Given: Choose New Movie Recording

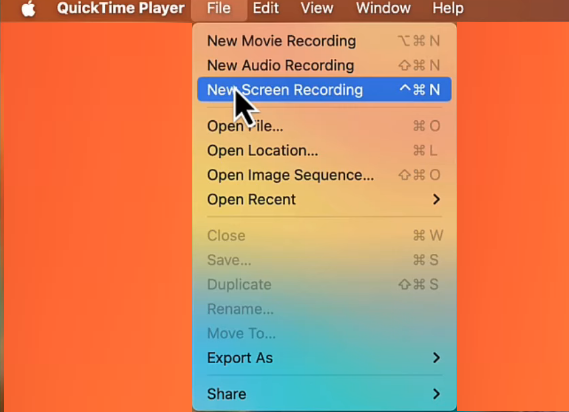Looking at the screenshot, I should (324, 41).
